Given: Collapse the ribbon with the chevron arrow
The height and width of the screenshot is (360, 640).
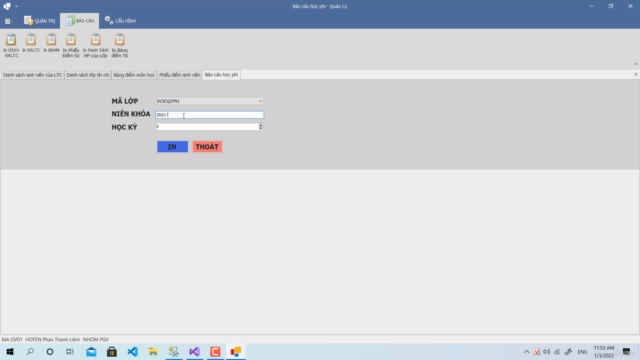Looking at the screenshot, I should pos(636,64).
